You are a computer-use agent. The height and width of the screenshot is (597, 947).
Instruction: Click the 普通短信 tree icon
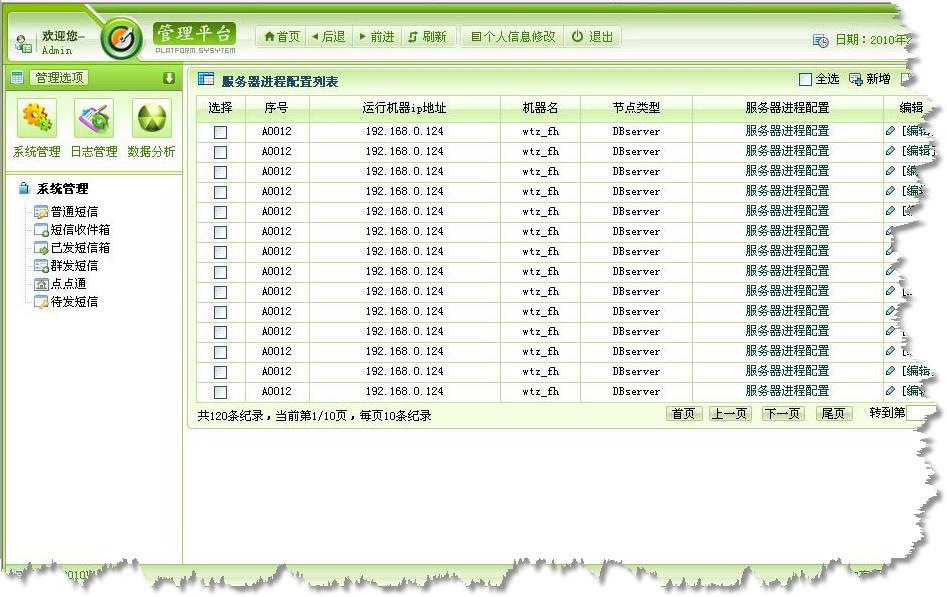[41, 212]
